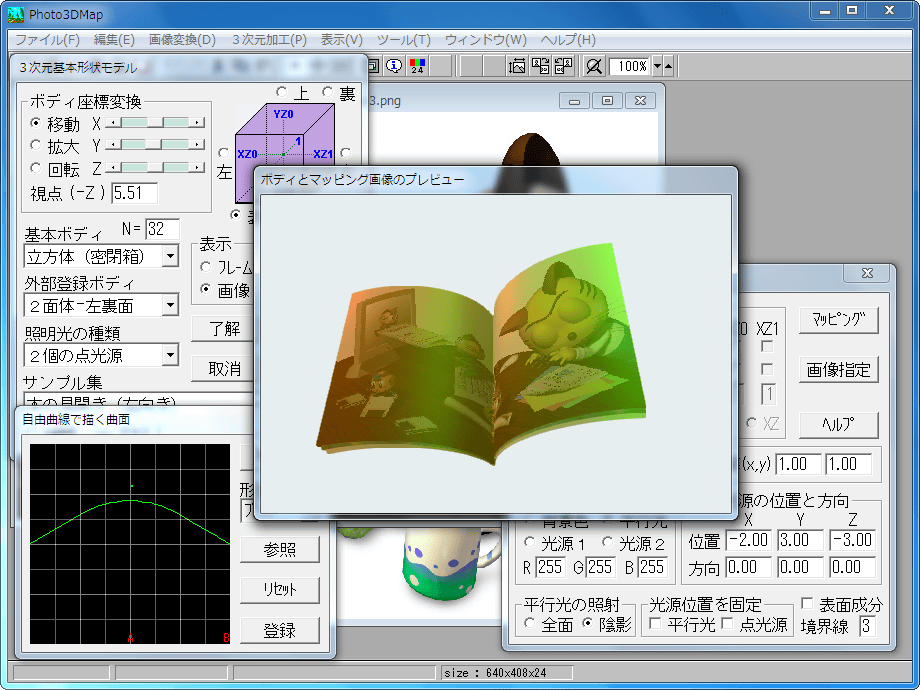Viewport: 920px width, 690px height.
Task: Open the 3次元加工(P) menu
Action: click(x=269, y=40)
